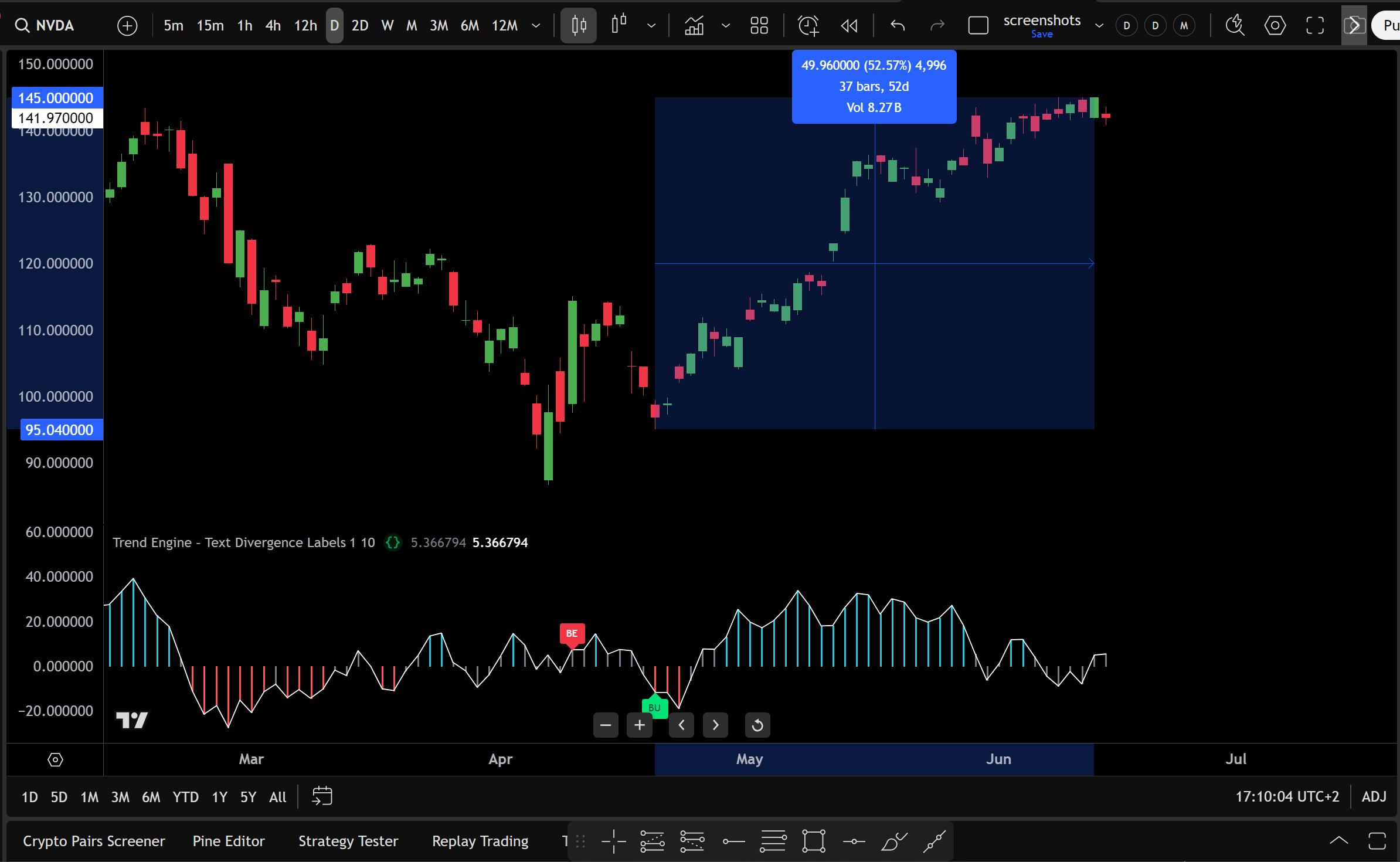Maximize the bottom panel
Screen dimensions: 1400x862
click(1377, 841)
